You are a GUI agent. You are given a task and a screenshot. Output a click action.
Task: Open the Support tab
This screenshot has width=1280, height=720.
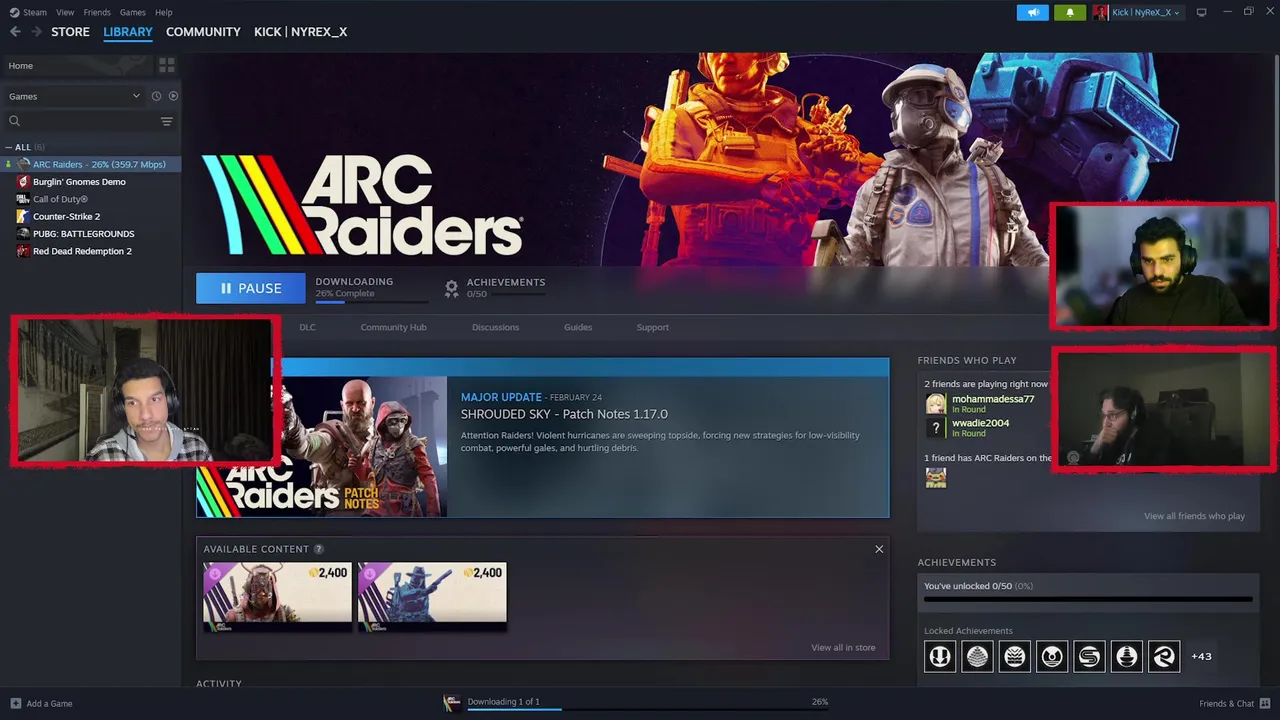pyautogui.click(x=652, y=327)
